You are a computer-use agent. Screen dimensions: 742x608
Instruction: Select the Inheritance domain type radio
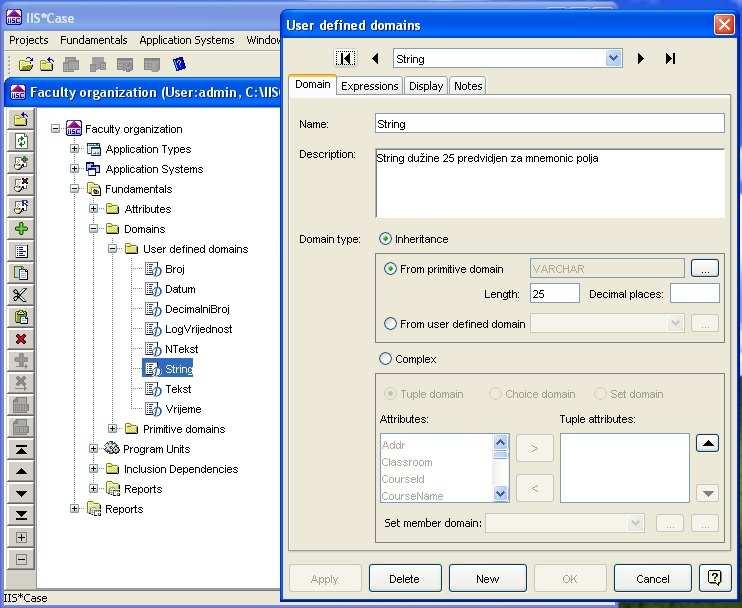386,239
